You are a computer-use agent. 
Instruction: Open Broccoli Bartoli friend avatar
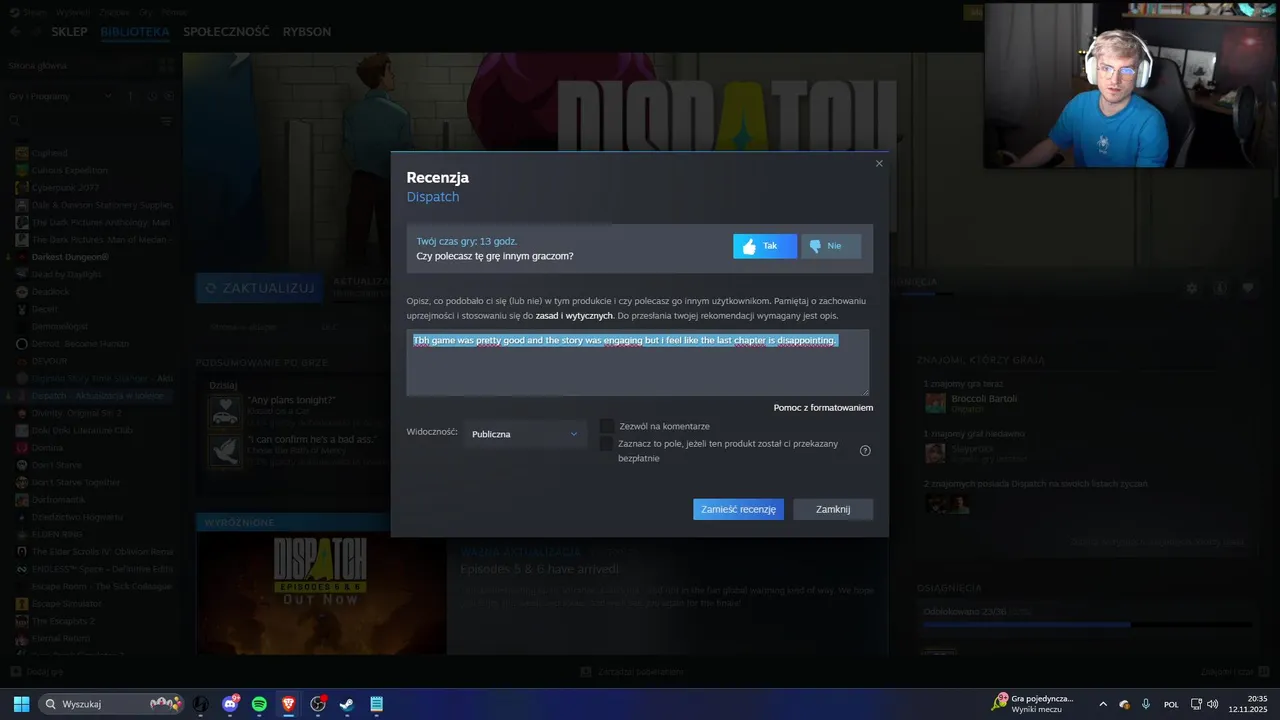click(935, 403)
